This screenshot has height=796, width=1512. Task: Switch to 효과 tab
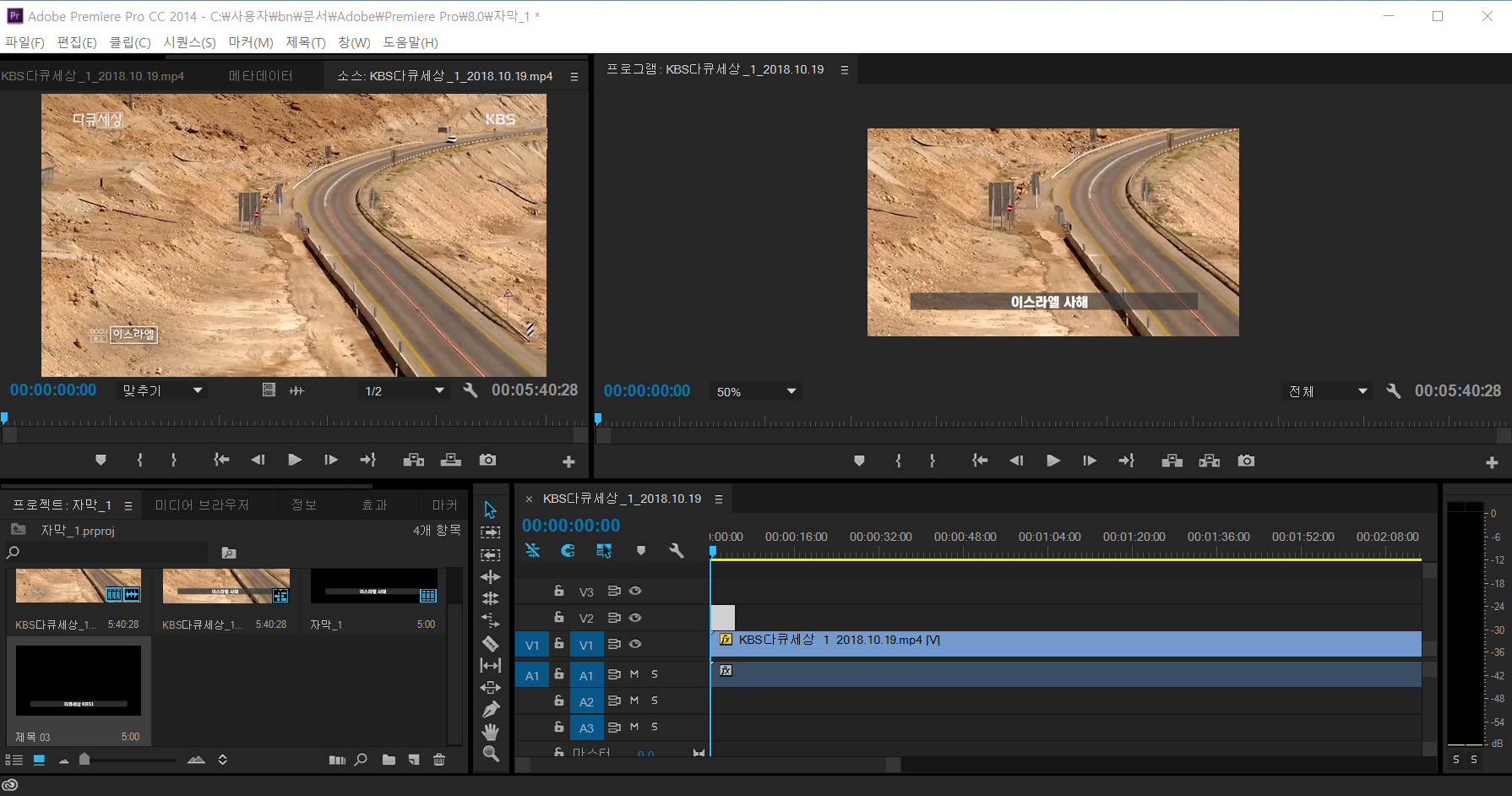374,505
